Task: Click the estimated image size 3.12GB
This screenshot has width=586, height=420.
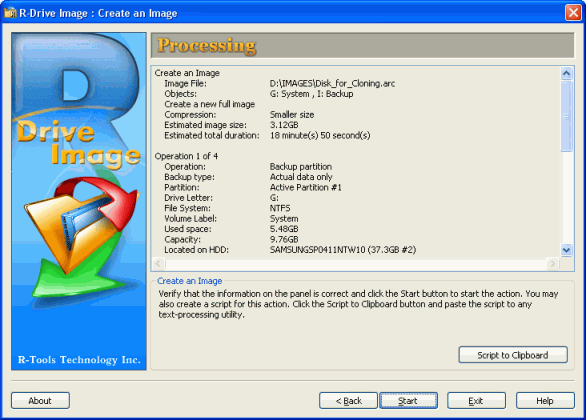Action: tap(284, 125)
